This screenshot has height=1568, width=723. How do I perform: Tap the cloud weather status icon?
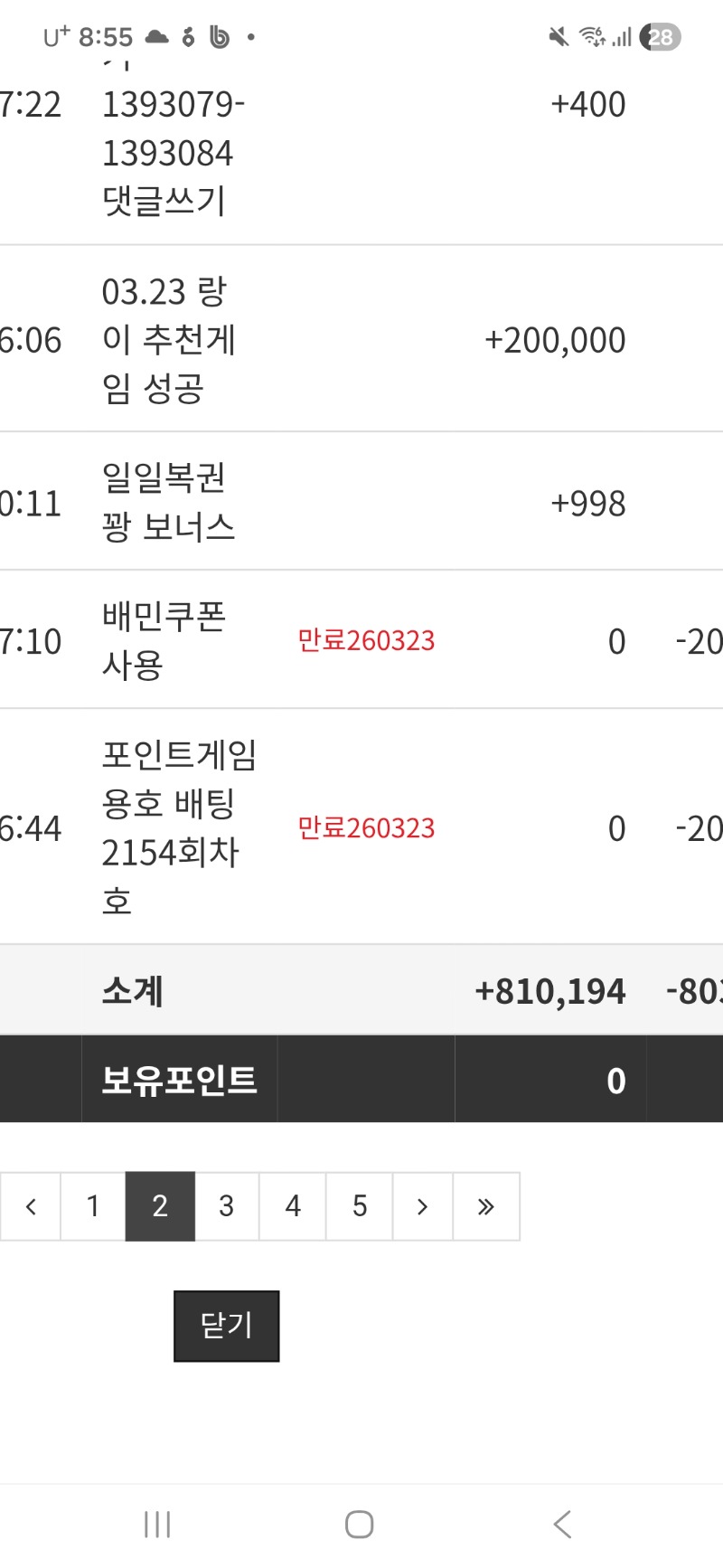pyautogui.click(x=157, y=37)
